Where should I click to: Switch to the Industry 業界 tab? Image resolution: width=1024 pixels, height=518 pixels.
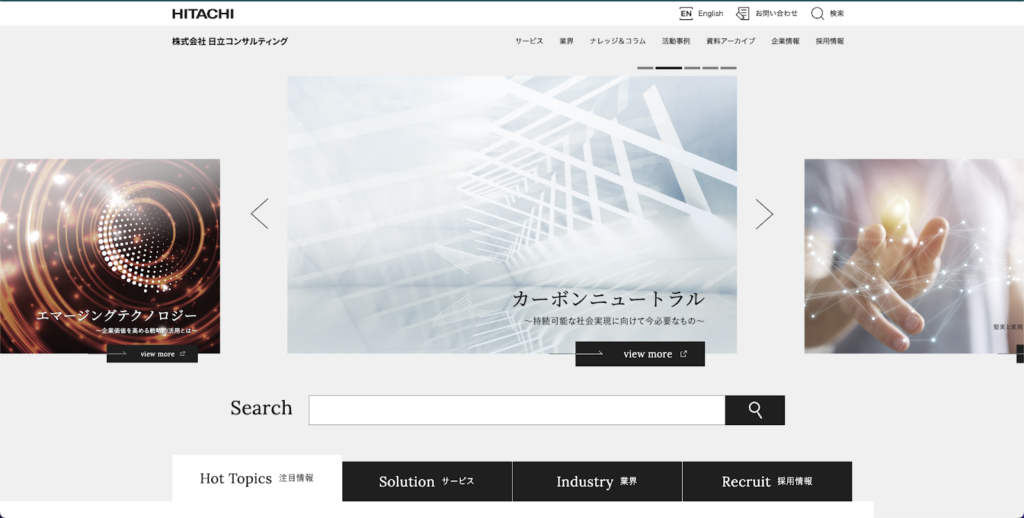click(597, 481)
